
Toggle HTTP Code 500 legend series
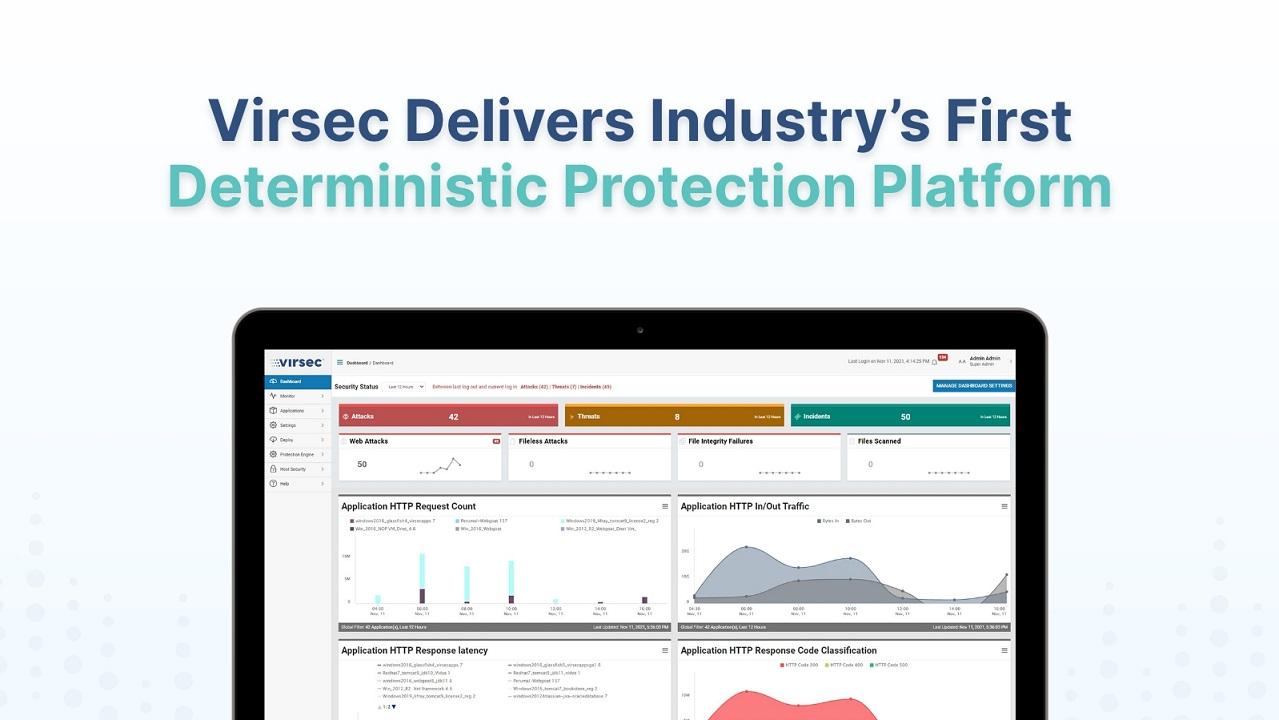[x=887, y=664]
